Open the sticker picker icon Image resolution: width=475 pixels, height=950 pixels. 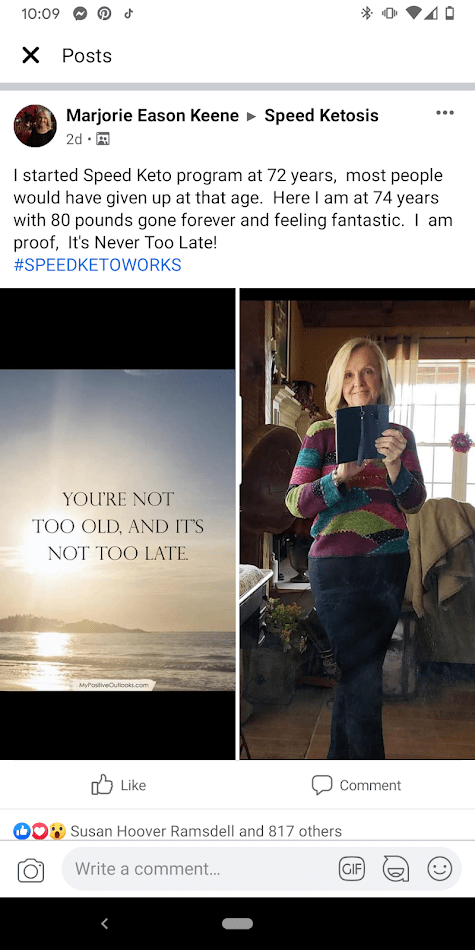(x=396, y=869)
